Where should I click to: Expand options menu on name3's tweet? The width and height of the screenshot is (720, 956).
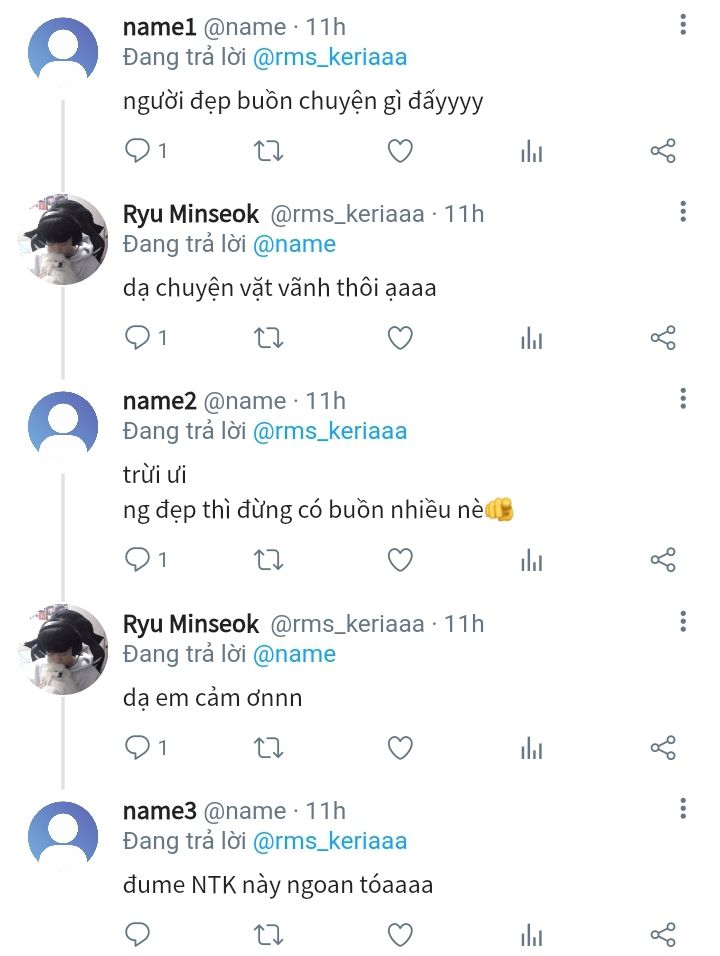click(x=682, y=808)
